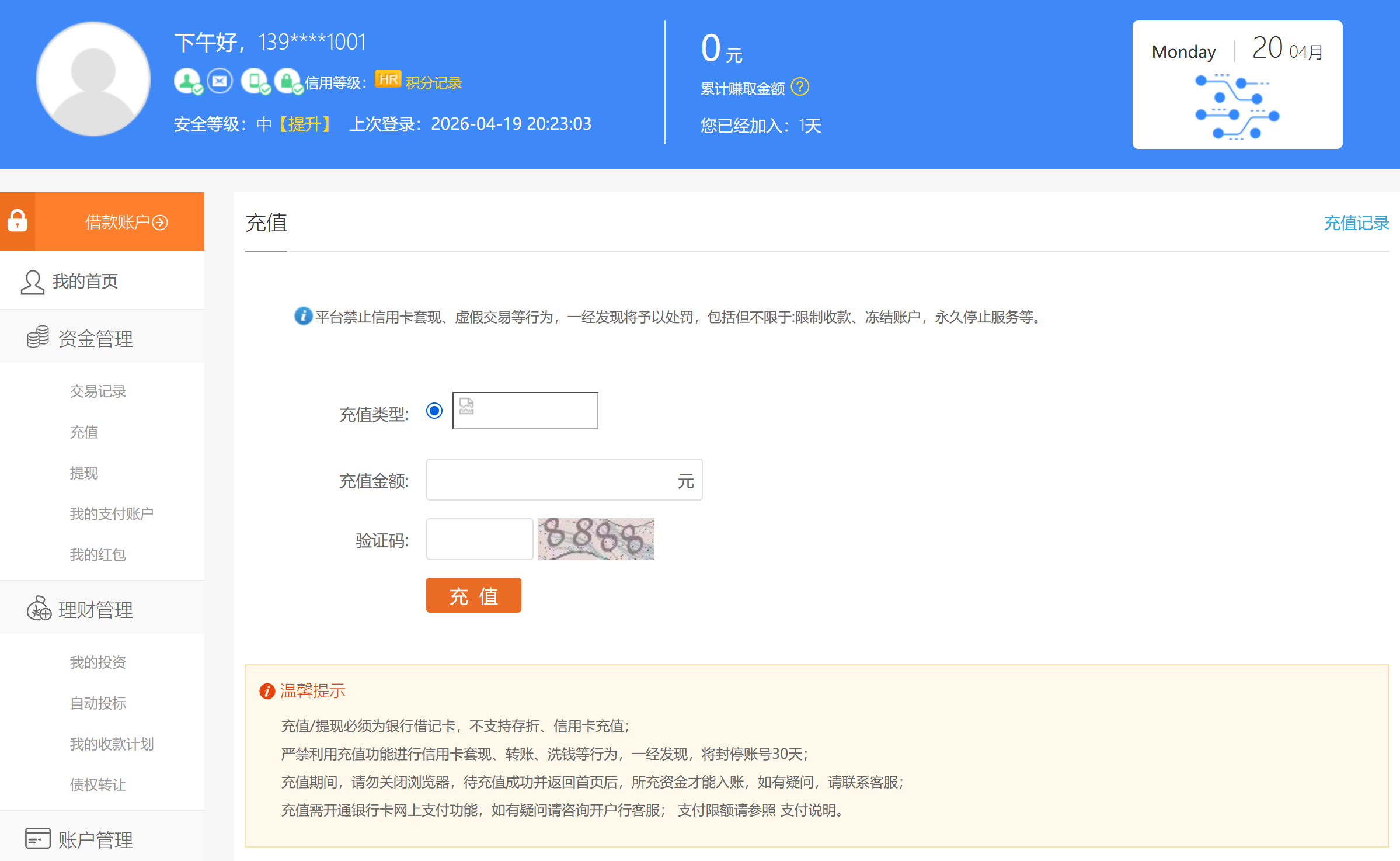Open 提现 in the sidebar menu

84,473
